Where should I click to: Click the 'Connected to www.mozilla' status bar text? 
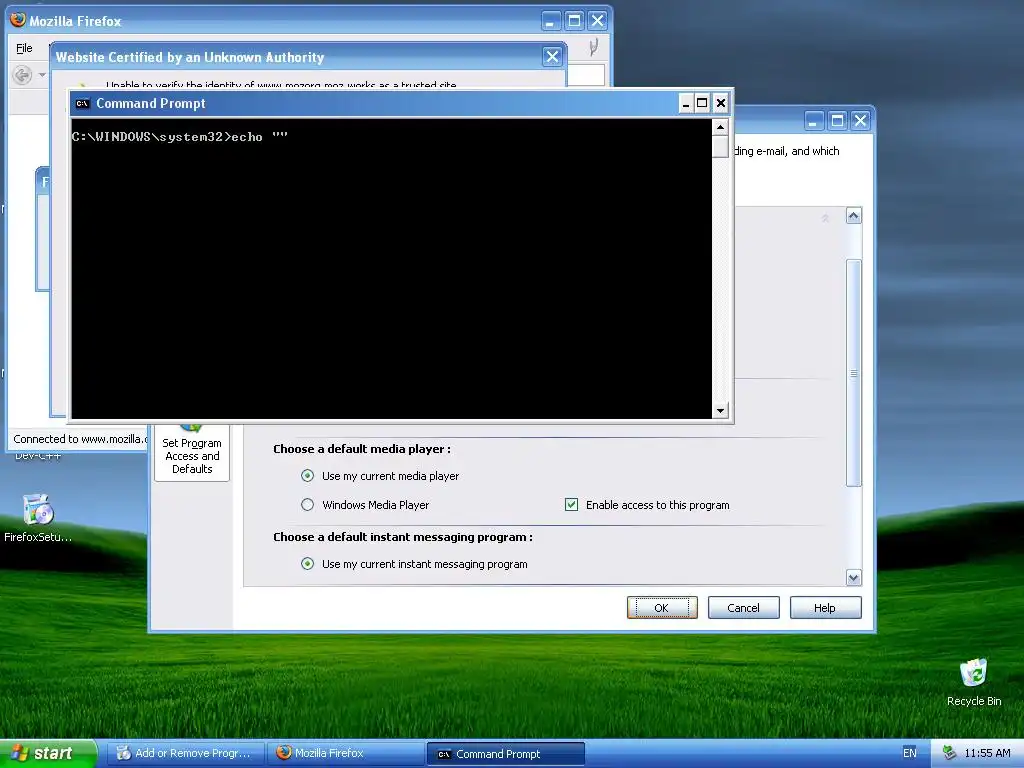point(80,439)
